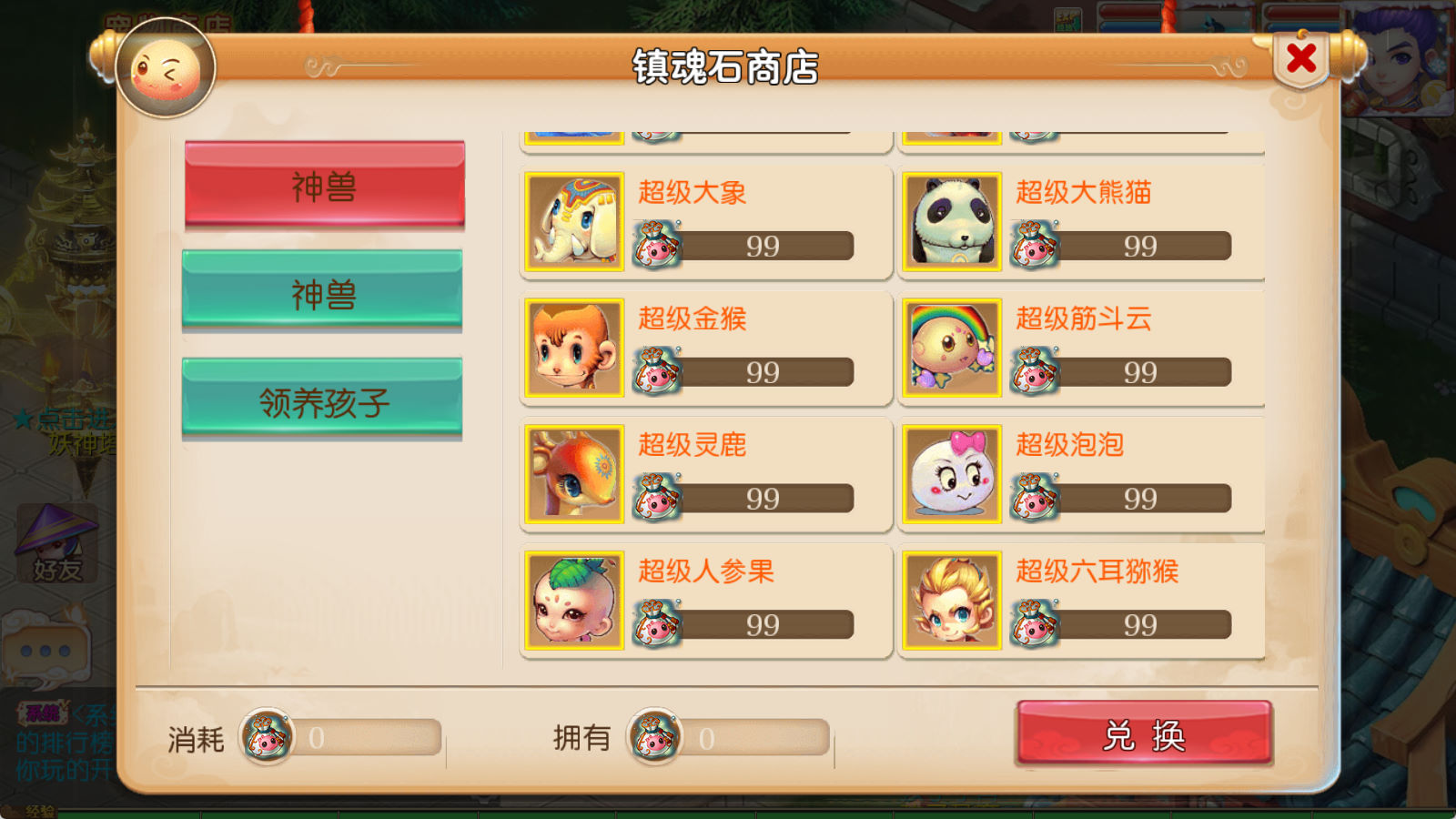
Task: Select the 超级大象 elephant pet icon
Action: tap(574, 221)
